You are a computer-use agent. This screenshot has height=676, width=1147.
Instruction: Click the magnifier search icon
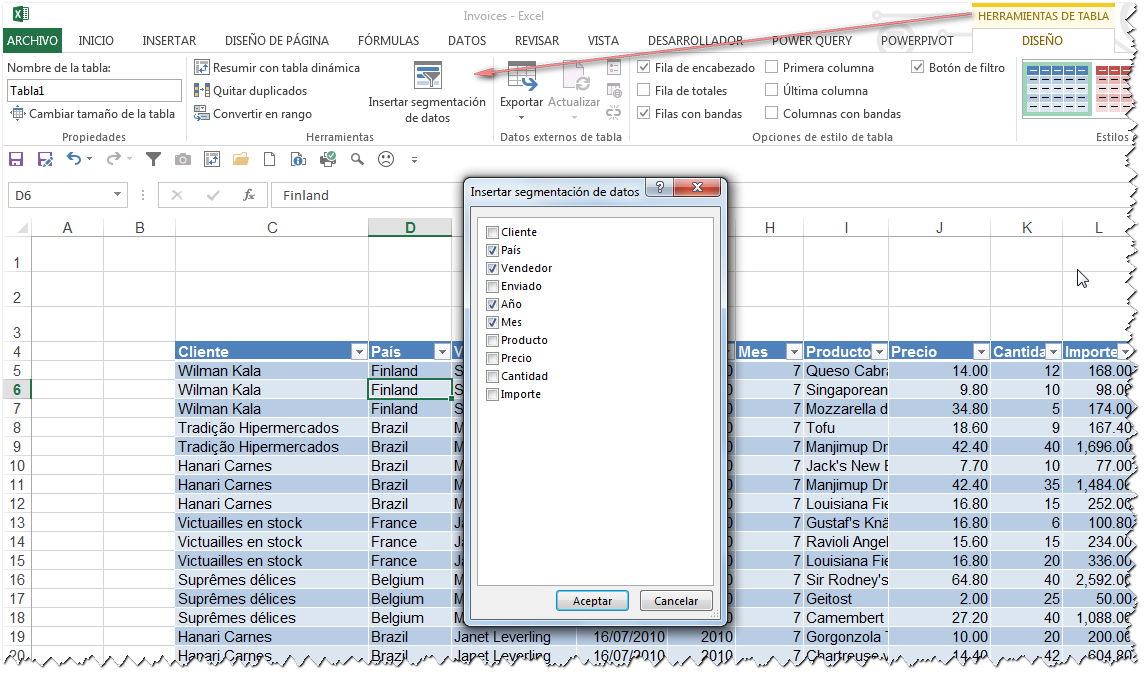pos(356,159)
